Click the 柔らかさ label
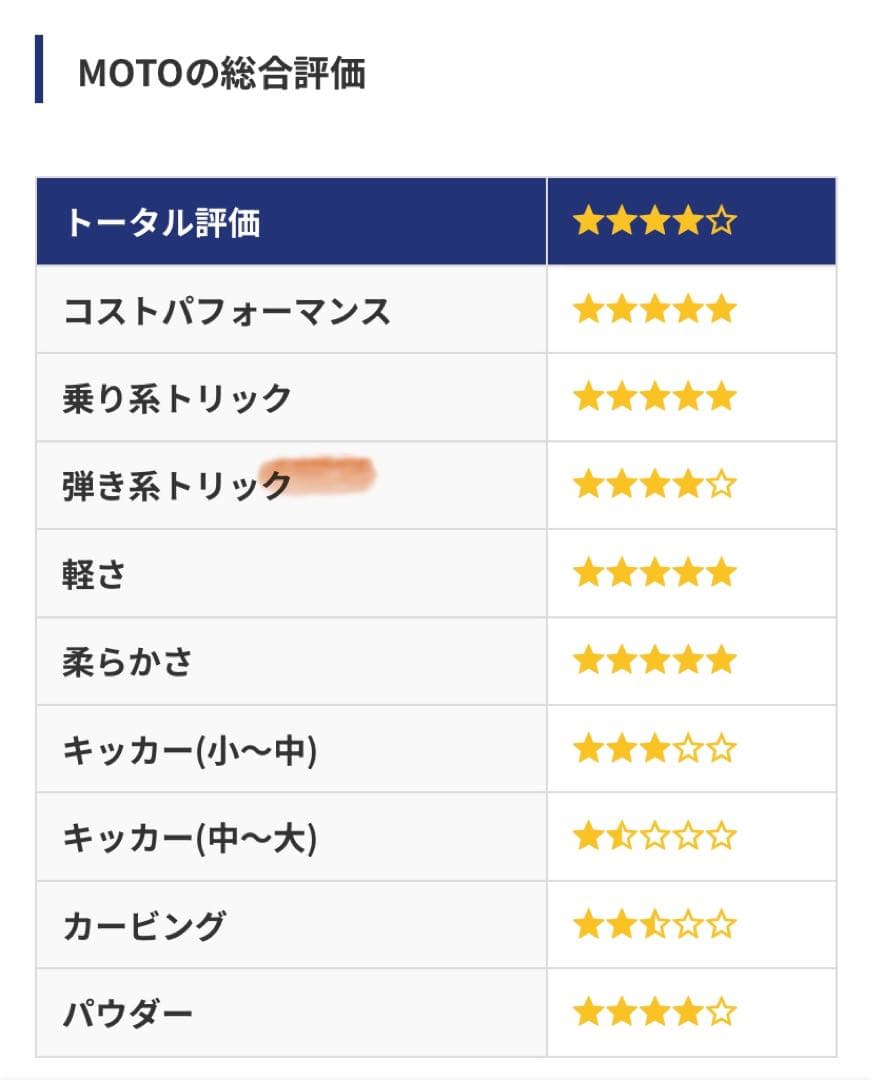873x1080 pixels. point(127,663)
